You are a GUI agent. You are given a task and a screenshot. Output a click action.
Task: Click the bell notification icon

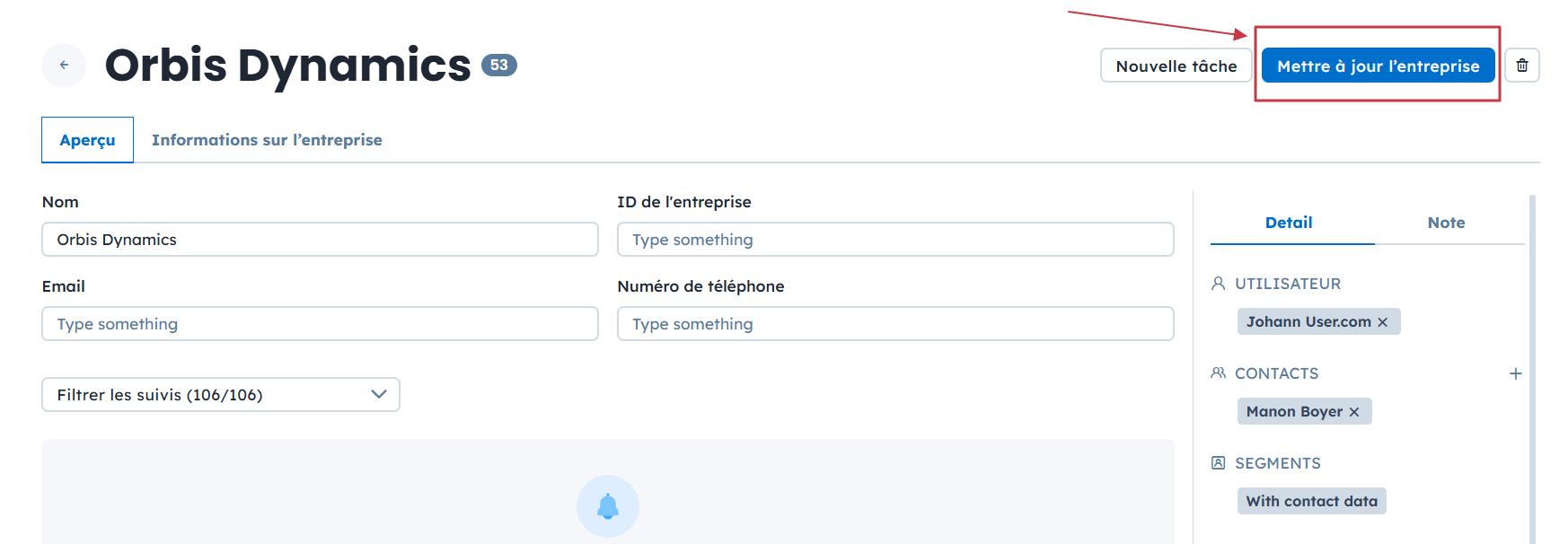pyautogui.click(x=608, y=506)
